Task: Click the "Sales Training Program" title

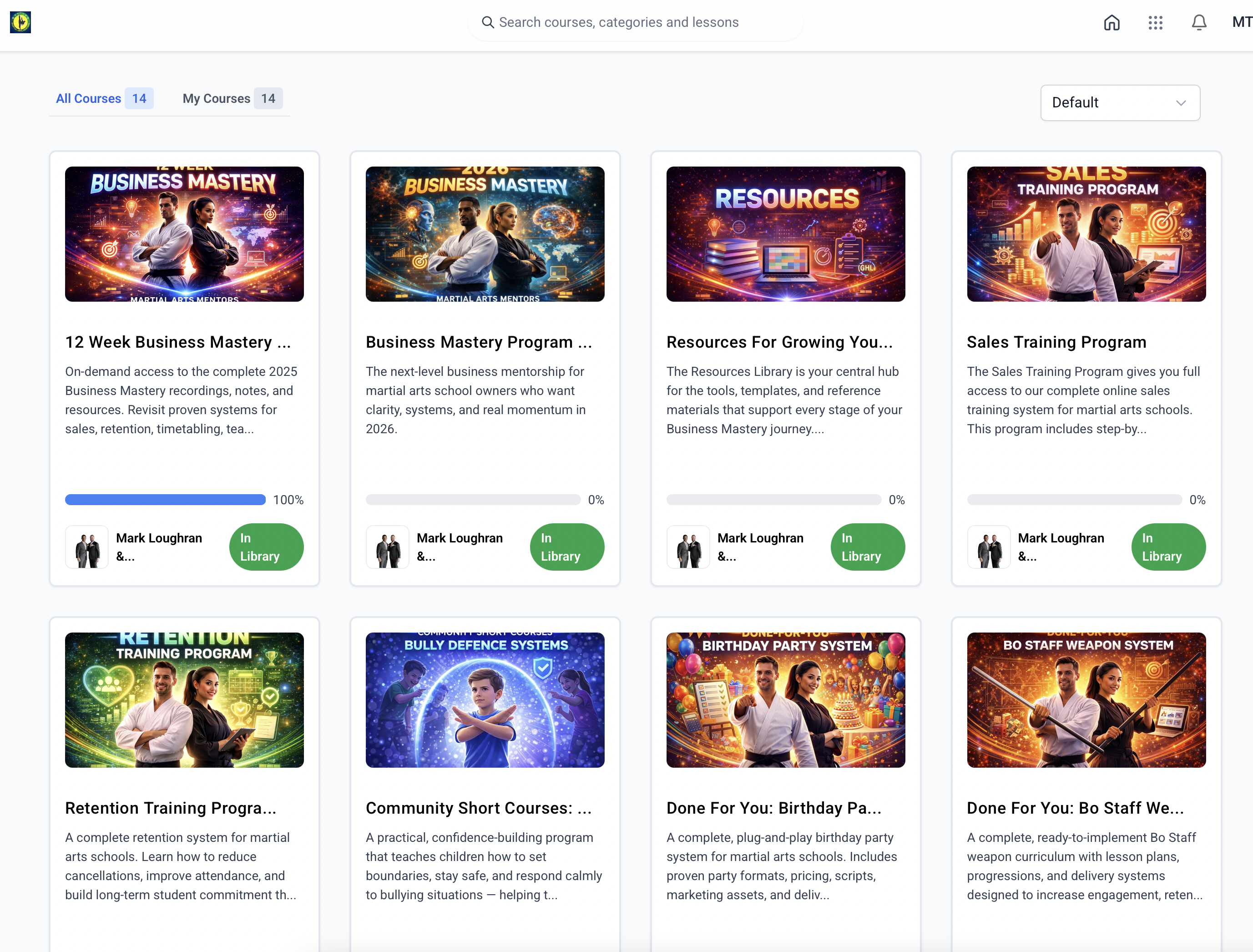Action: point(1056,342)
